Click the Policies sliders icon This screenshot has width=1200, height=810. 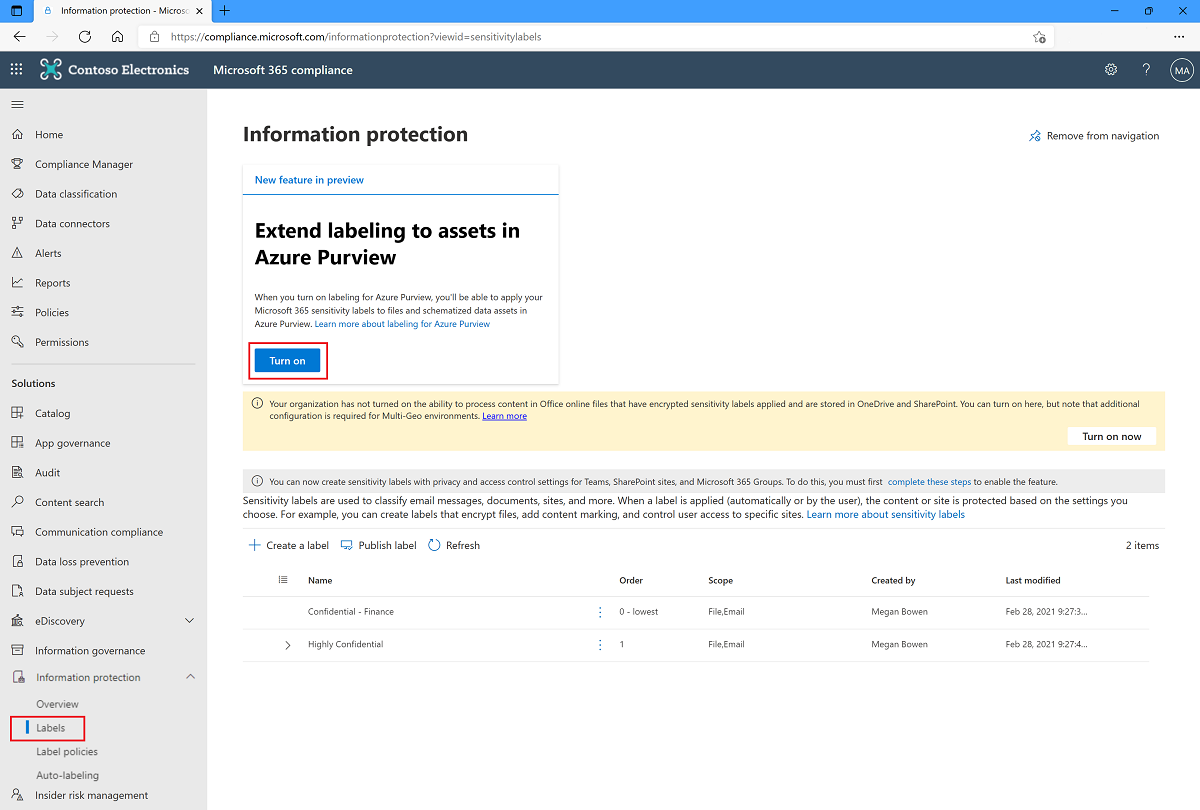click(x=17, y=312)
